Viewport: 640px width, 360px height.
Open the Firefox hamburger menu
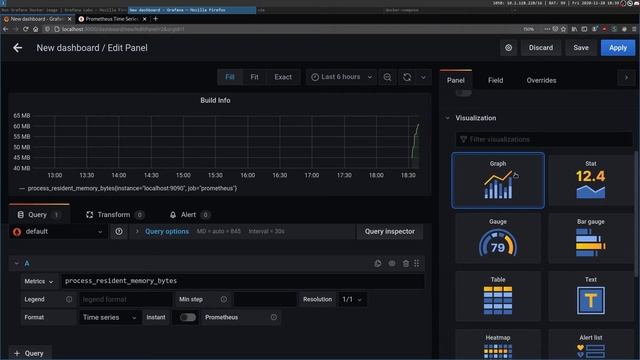click(634, 29)
